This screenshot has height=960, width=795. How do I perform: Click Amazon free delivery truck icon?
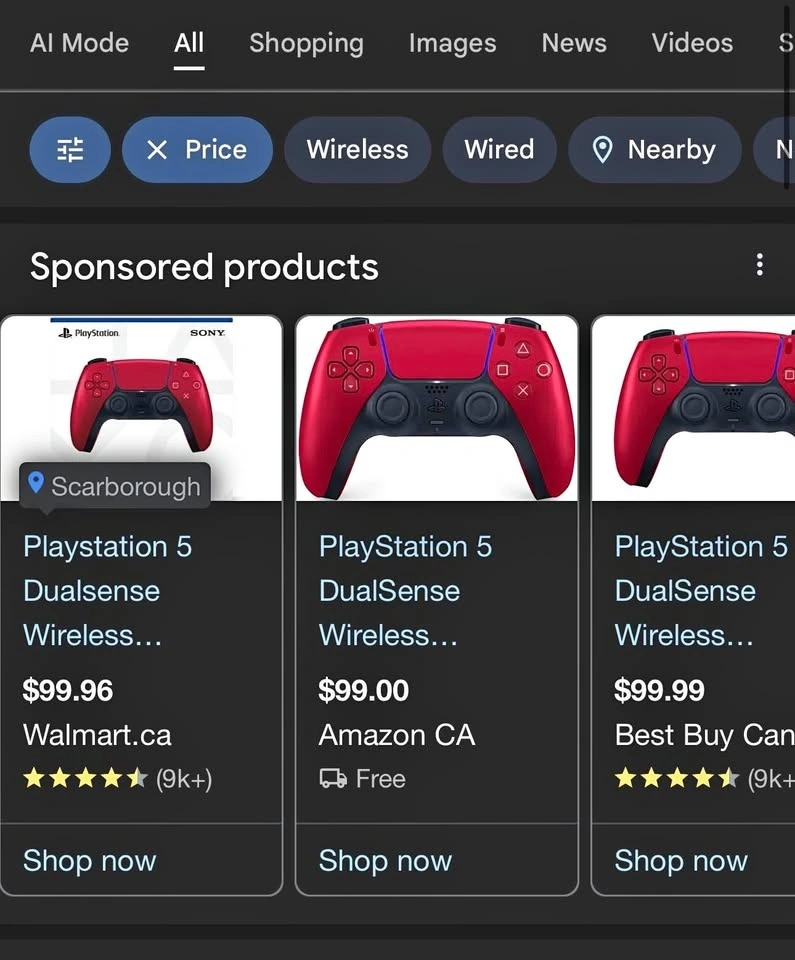point(333,779)
